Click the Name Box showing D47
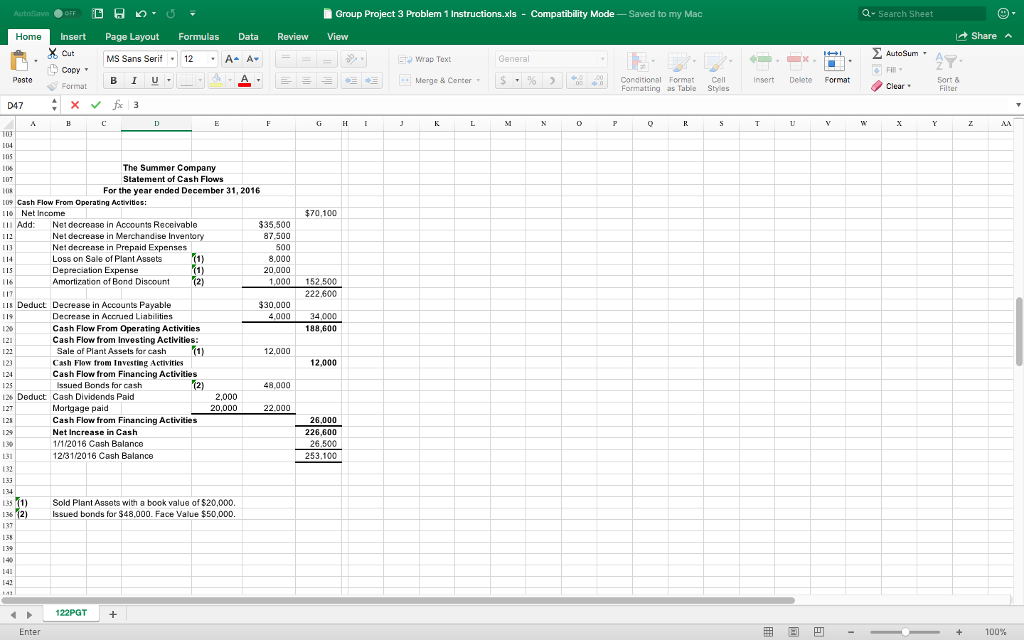Image resolution: width=1024 pixels, height=640 pixels. 26,105
